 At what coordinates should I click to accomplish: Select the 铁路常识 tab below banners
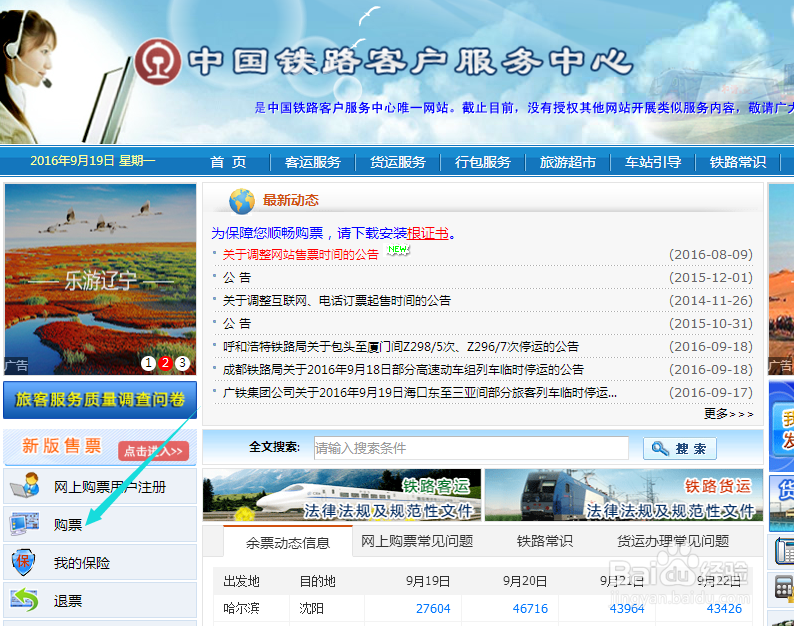[x=544, y=541]
